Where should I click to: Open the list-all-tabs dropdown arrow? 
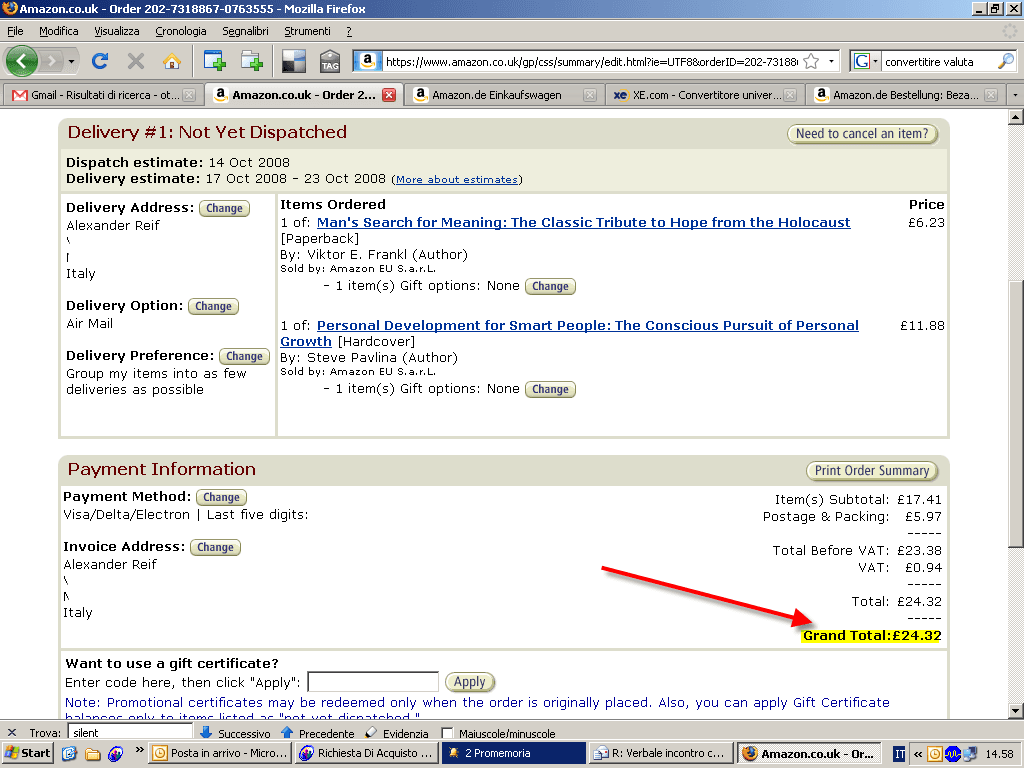[1015, 95]
